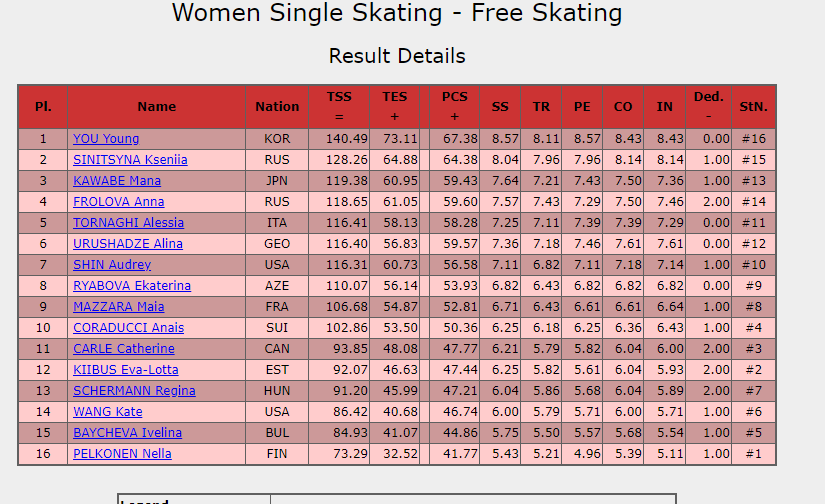Click the TSS column header
This screenshot has width=825, height=504.
click(339, 107)
